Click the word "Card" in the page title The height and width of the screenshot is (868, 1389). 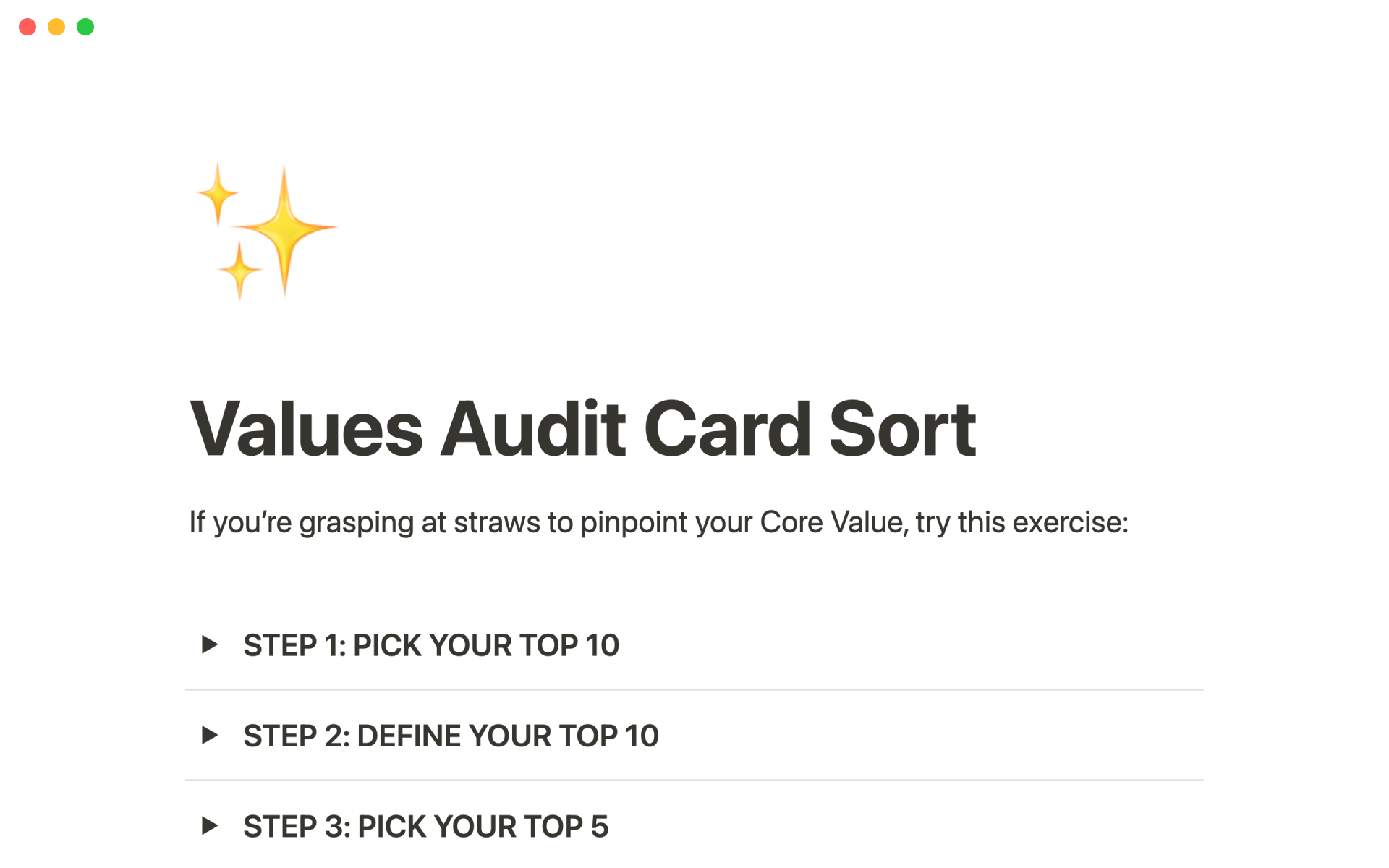click(x=727, y=430)
